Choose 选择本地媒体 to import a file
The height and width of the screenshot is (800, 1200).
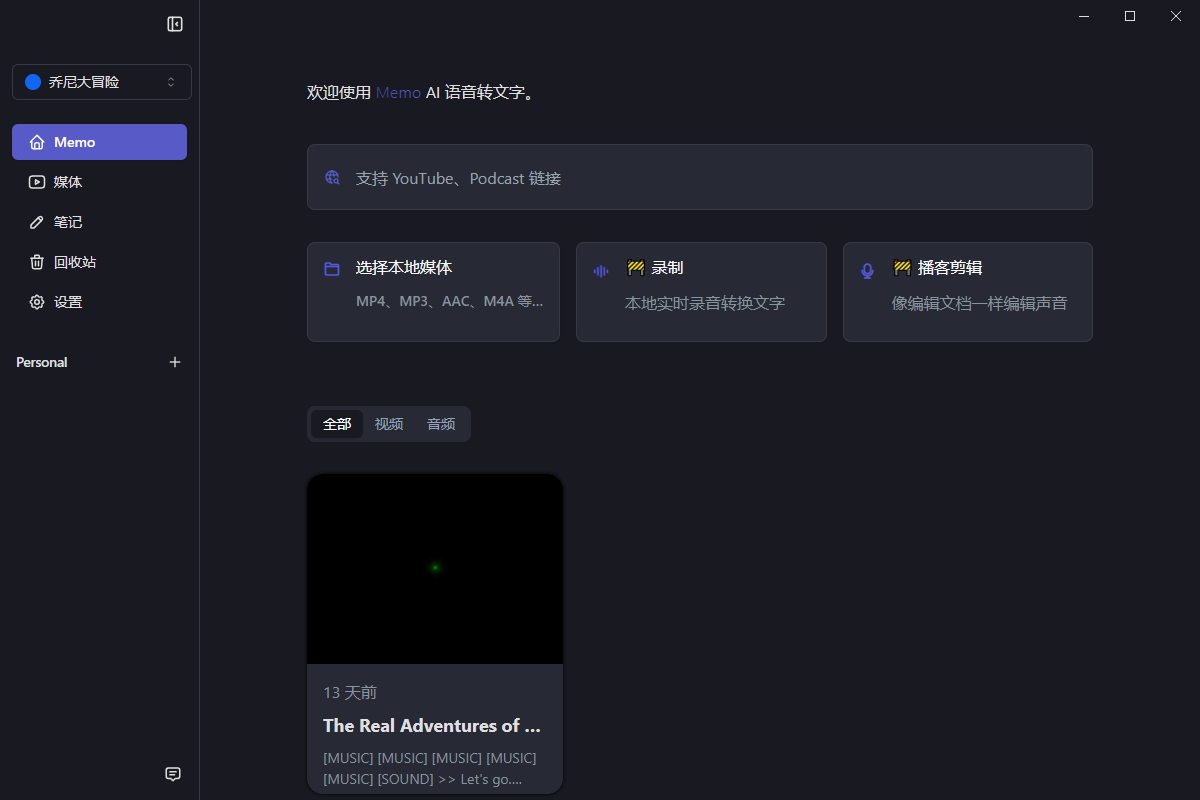432,291
